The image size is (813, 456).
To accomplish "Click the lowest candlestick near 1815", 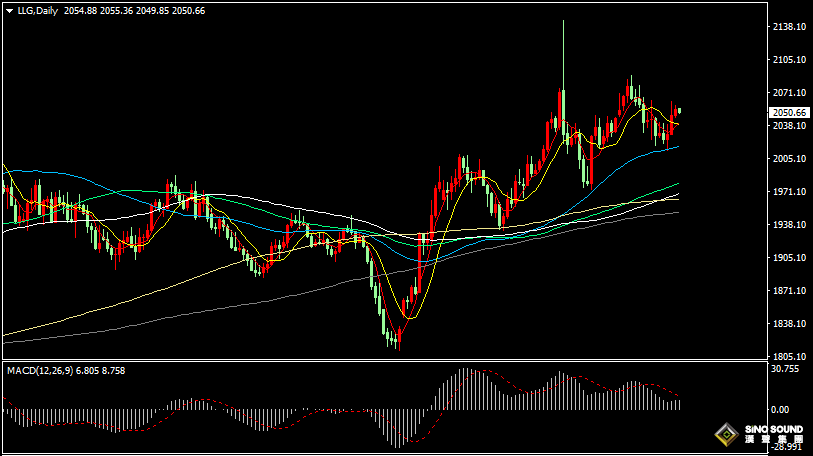I will 397,341.
